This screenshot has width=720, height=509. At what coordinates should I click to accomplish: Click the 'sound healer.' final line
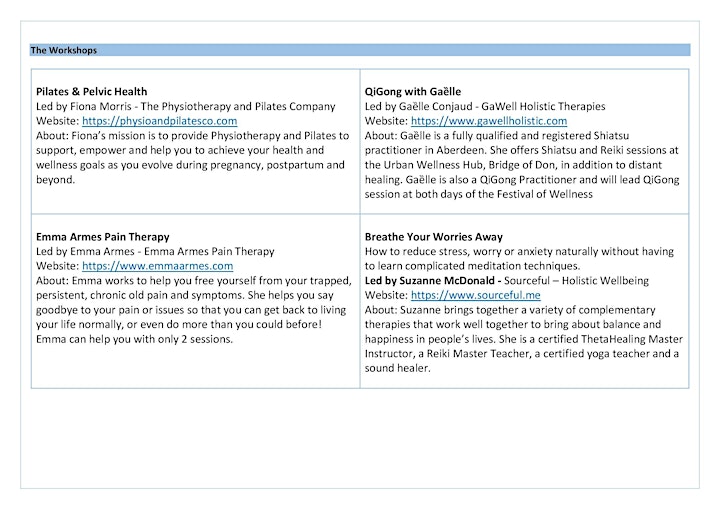point(397,368)
